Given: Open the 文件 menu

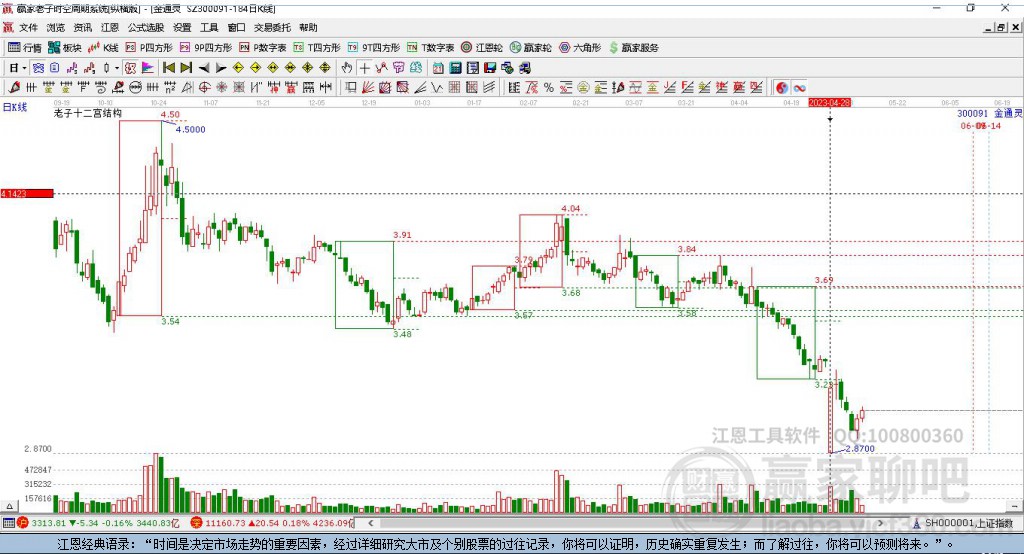Looking at the screenshot, I should [x=28, y=27].
